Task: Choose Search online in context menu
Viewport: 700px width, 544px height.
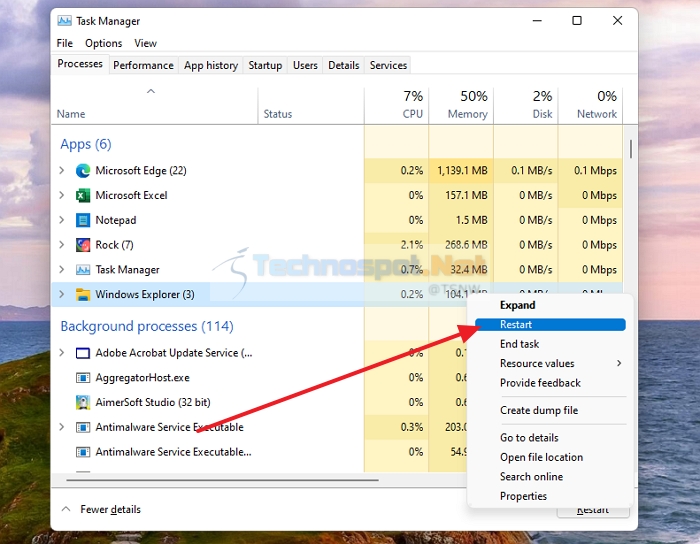Action: [550, 477]
